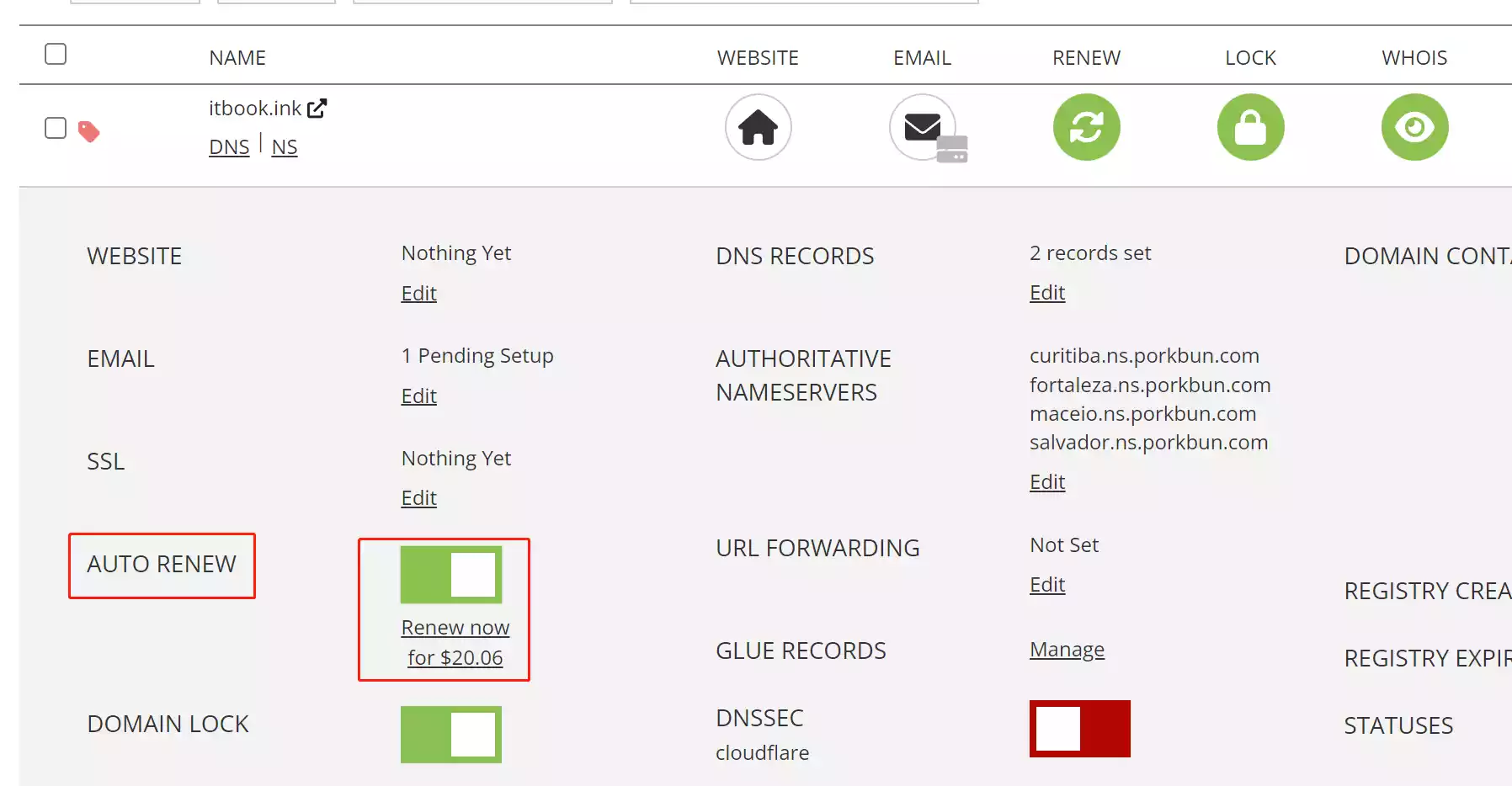The height and width of the screenshot is (786, 1512).
Task: Edit the DNS Records
Action: click(x=1047, y=292)
